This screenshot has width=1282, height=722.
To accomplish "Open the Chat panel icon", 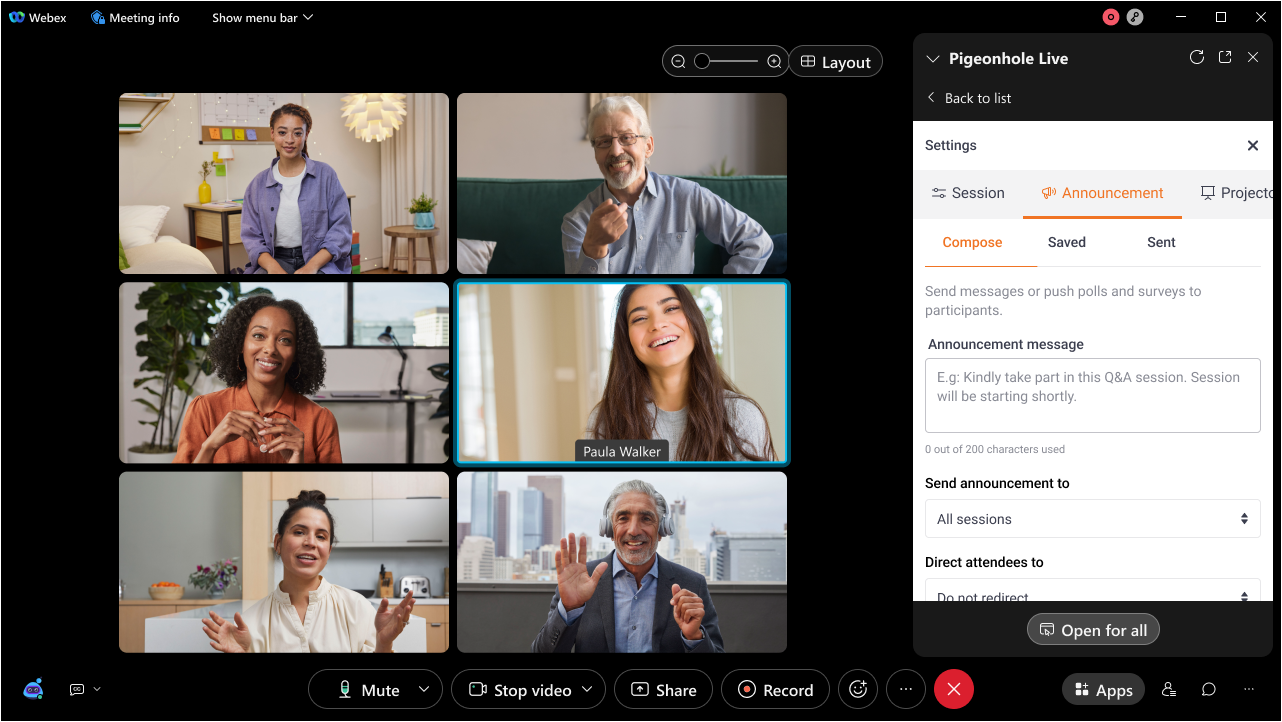I will (1208, 689).
